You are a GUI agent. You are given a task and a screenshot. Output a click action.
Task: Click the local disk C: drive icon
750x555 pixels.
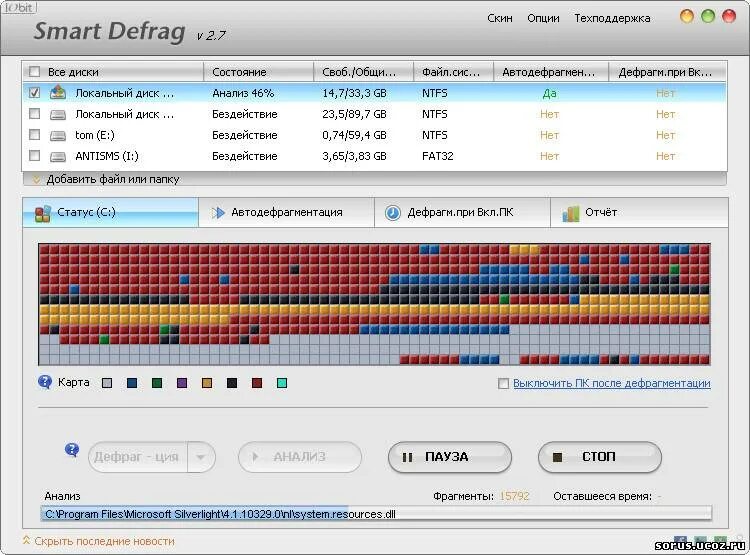coord(58,92)
